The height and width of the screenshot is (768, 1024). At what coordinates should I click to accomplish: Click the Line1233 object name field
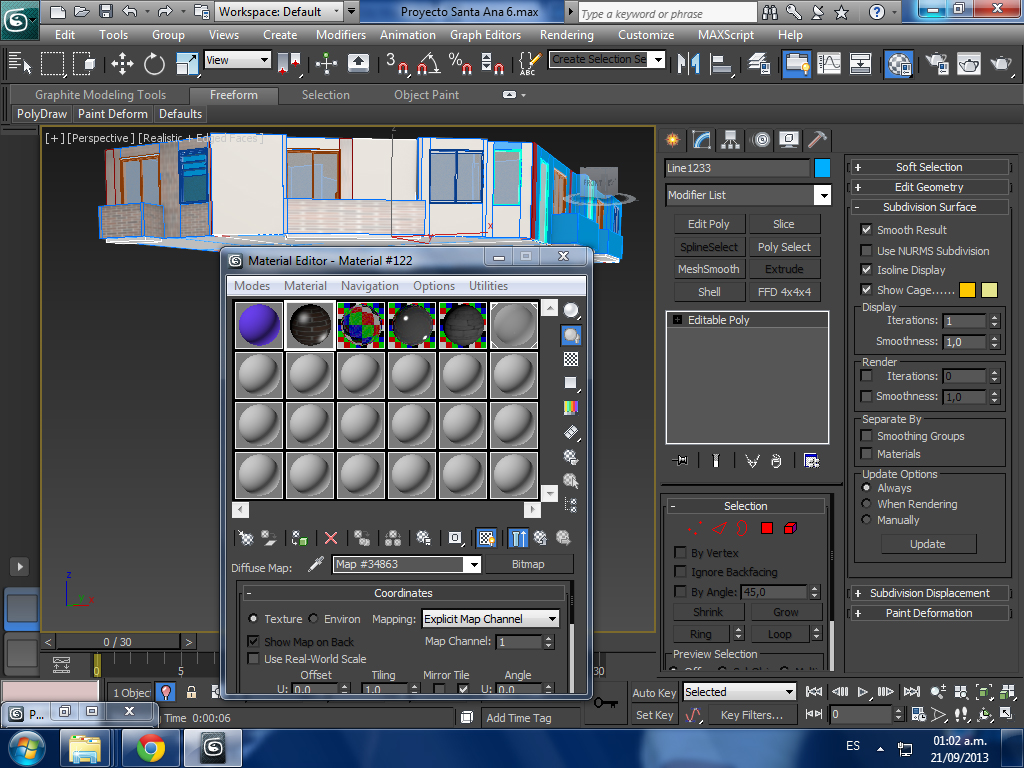737,168
